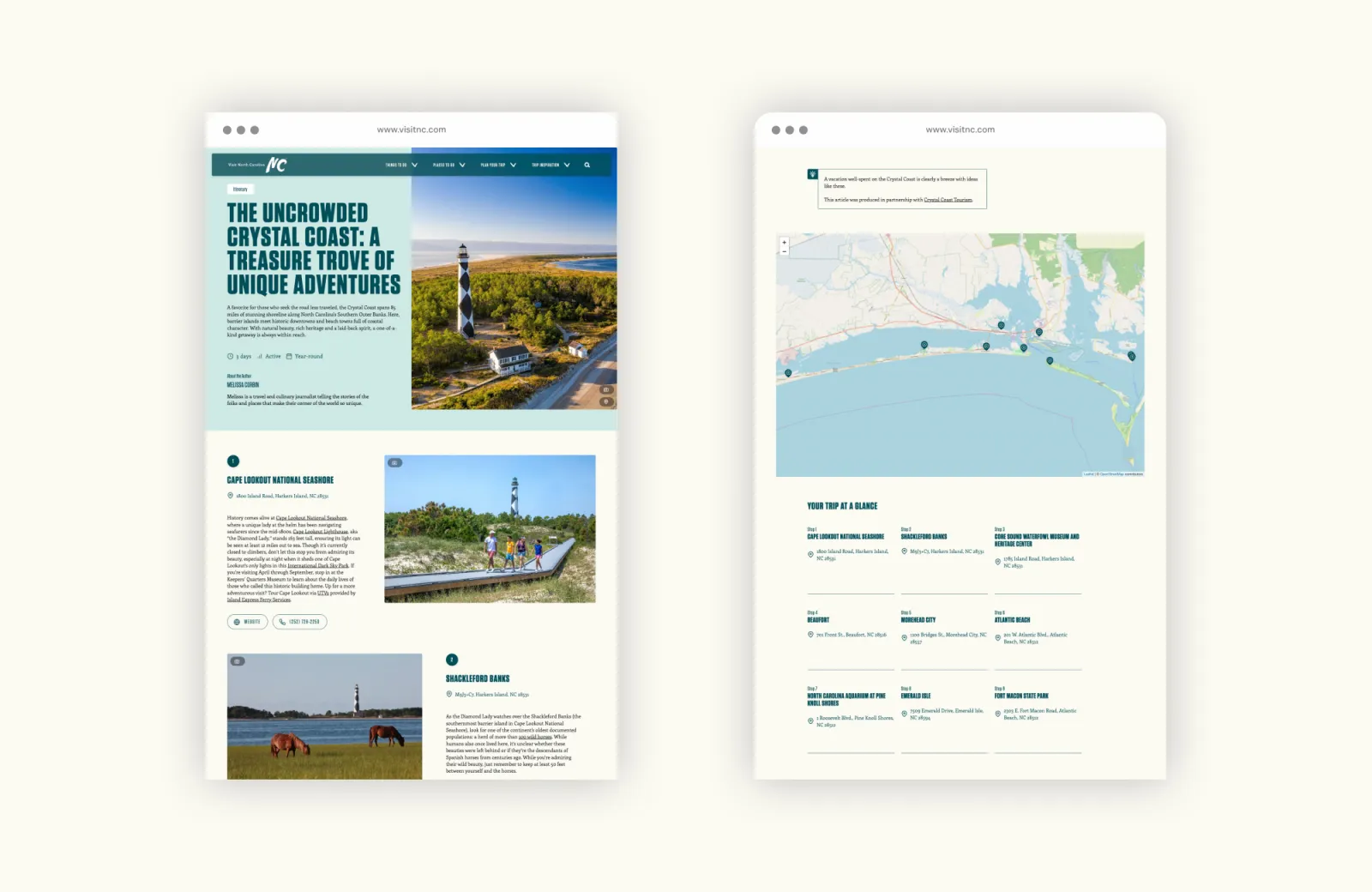Click the map zoom in plus control

784,242
